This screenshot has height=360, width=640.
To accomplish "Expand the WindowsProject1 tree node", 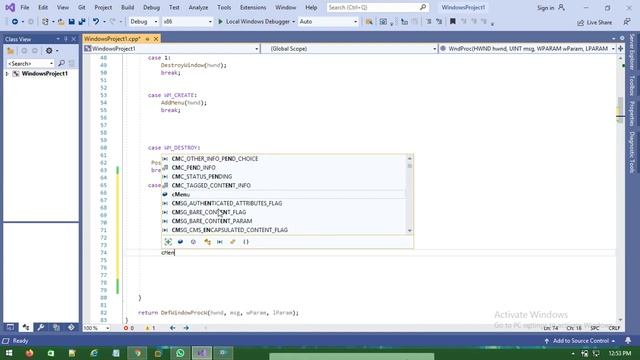I will [x=7, y=74].
